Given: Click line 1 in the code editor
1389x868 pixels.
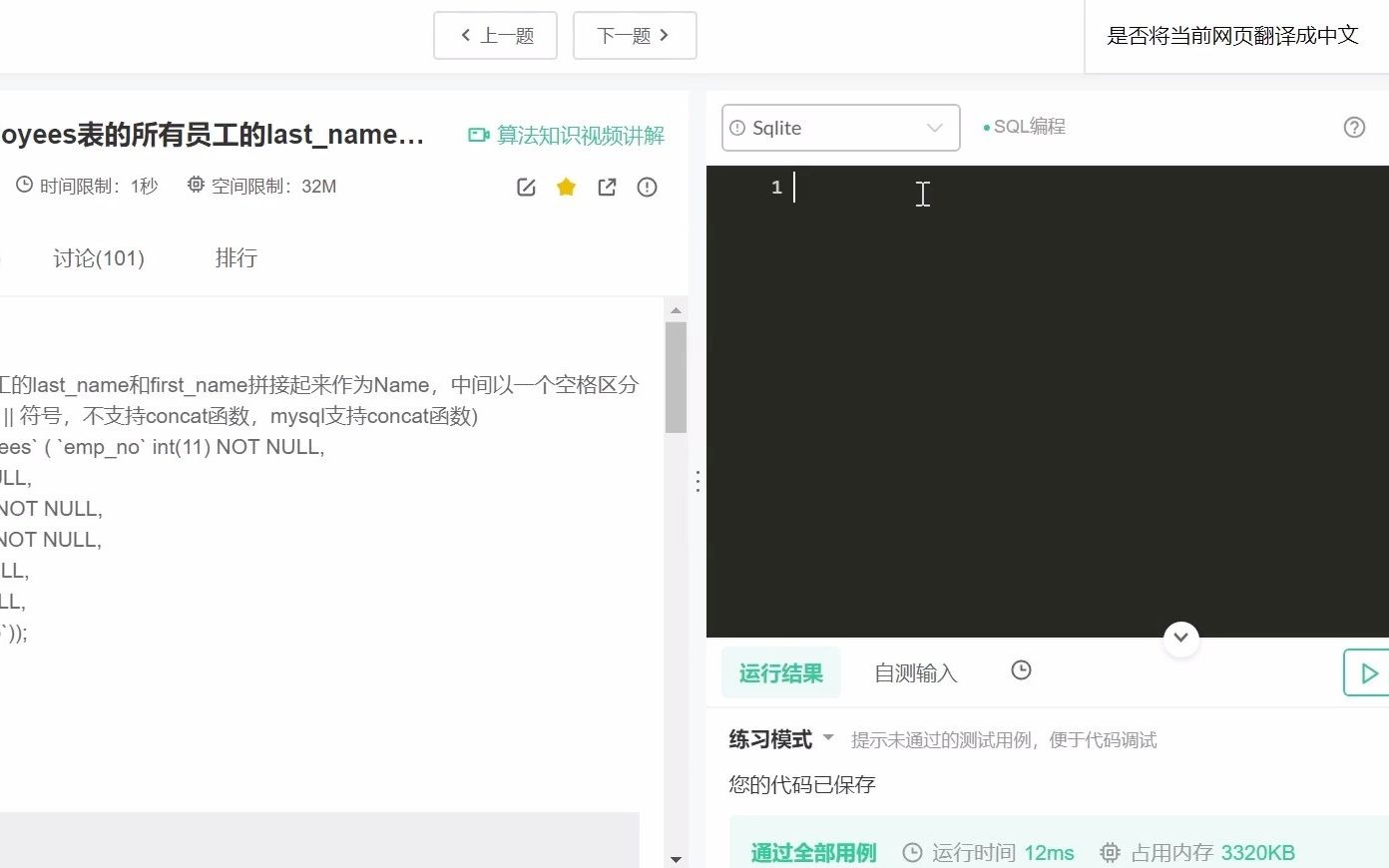Looking at the screenshot, I should click(x=1048, y=188).
